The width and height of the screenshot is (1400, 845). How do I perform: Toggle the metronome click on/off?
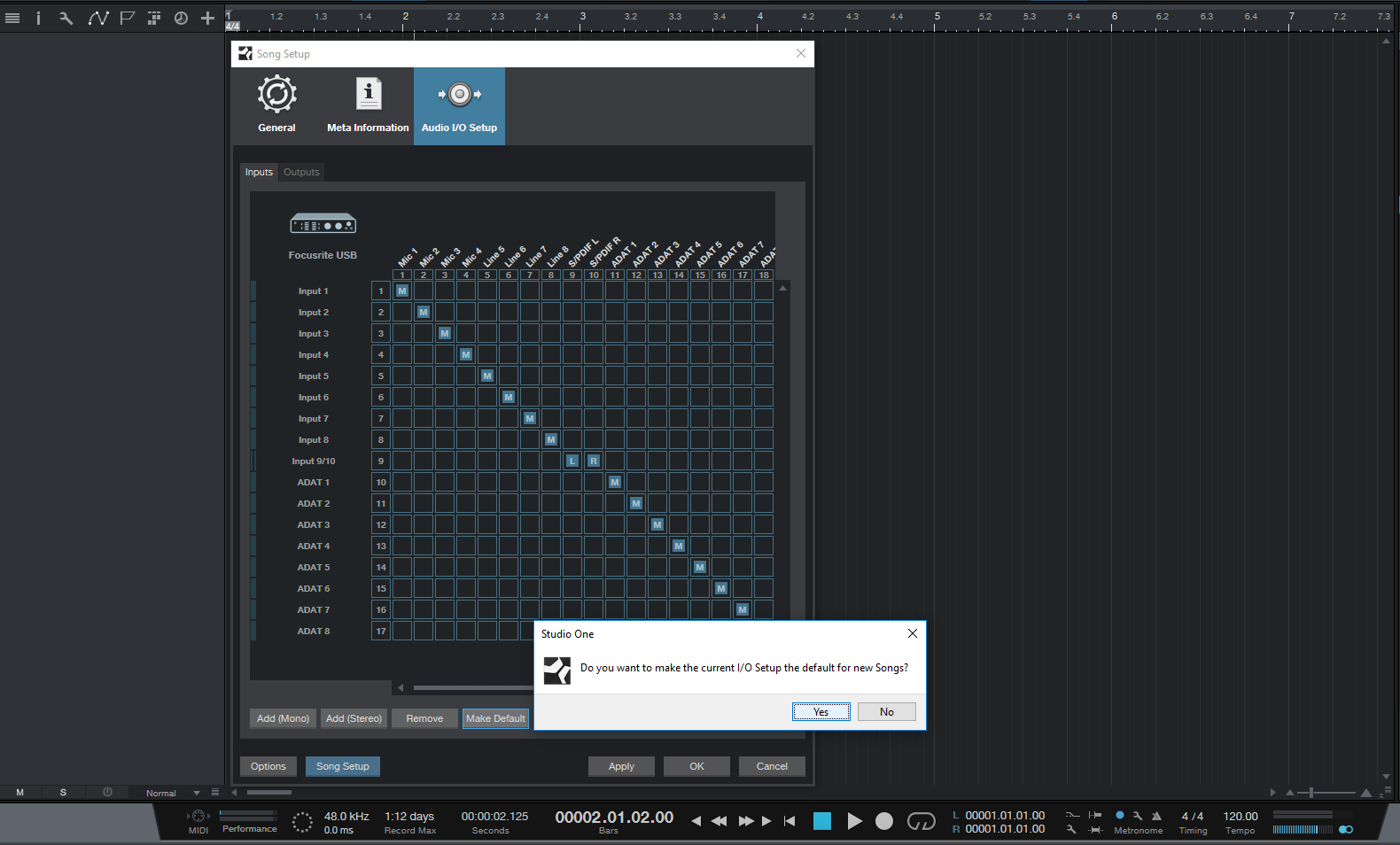pyautogui.click(x=1120, y=815)
